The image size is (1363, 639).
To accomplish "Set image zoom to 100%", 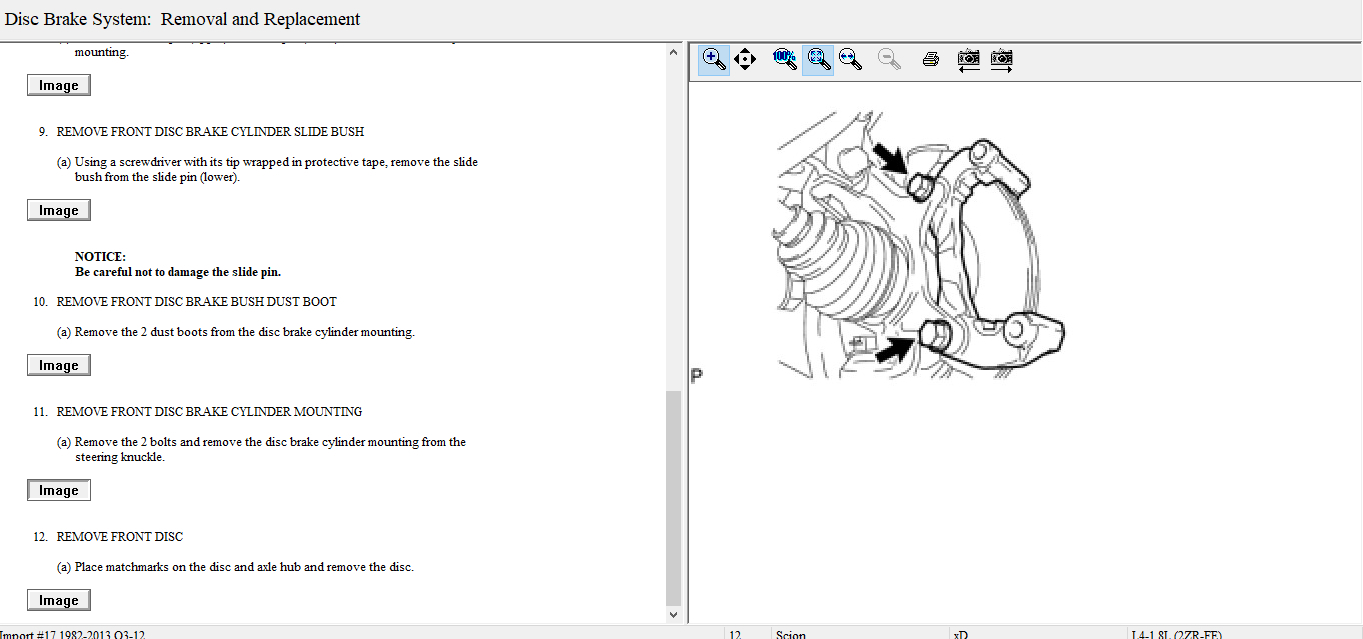I will [785, 59].
